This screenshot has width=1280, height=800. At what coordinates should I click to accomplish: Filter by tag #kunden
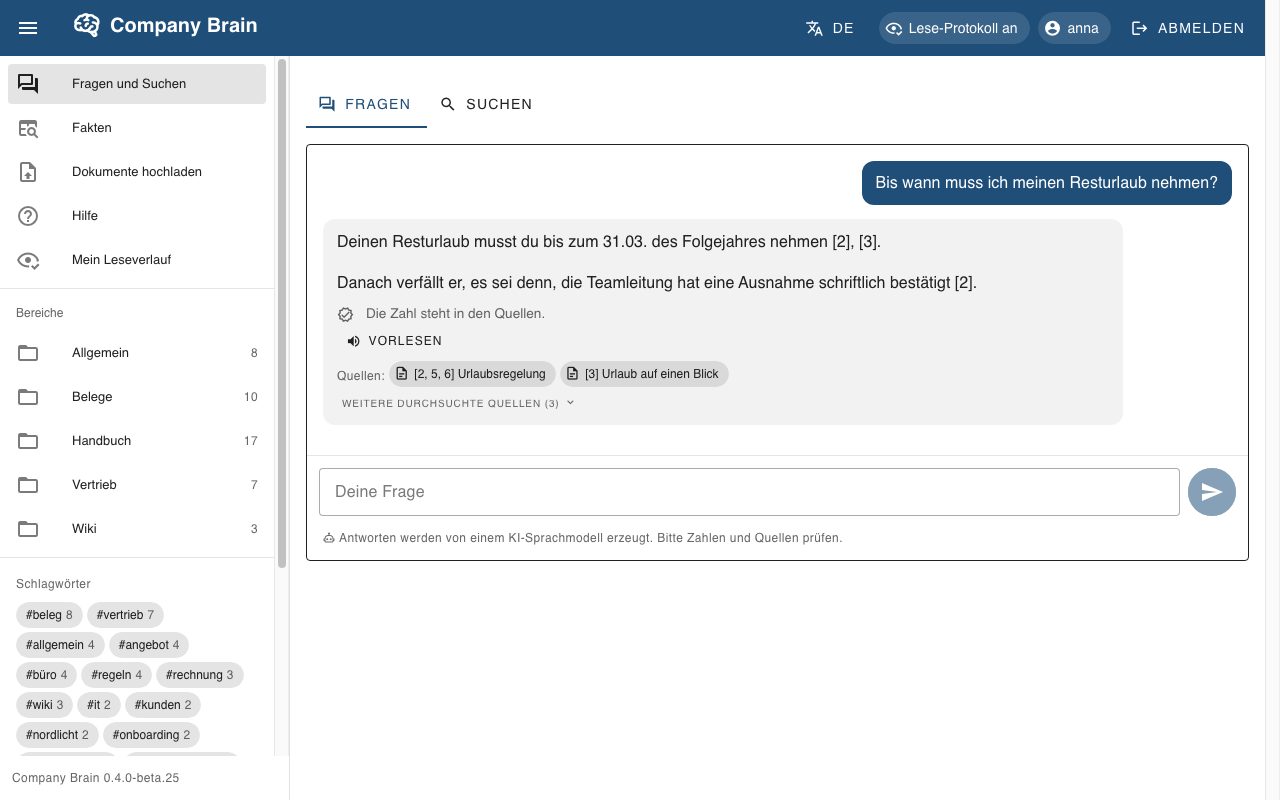[163, 705]
